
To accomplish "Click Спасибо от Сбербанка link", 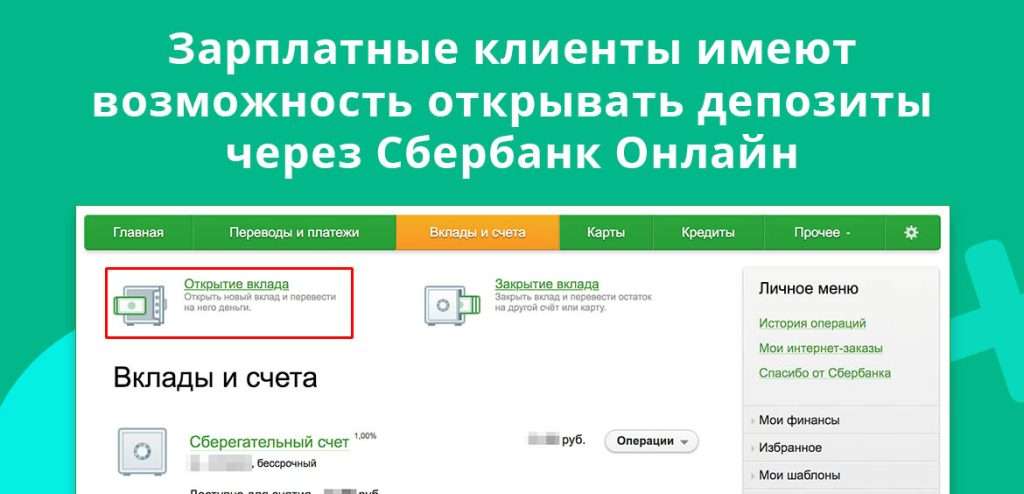I will coord(824,373).
